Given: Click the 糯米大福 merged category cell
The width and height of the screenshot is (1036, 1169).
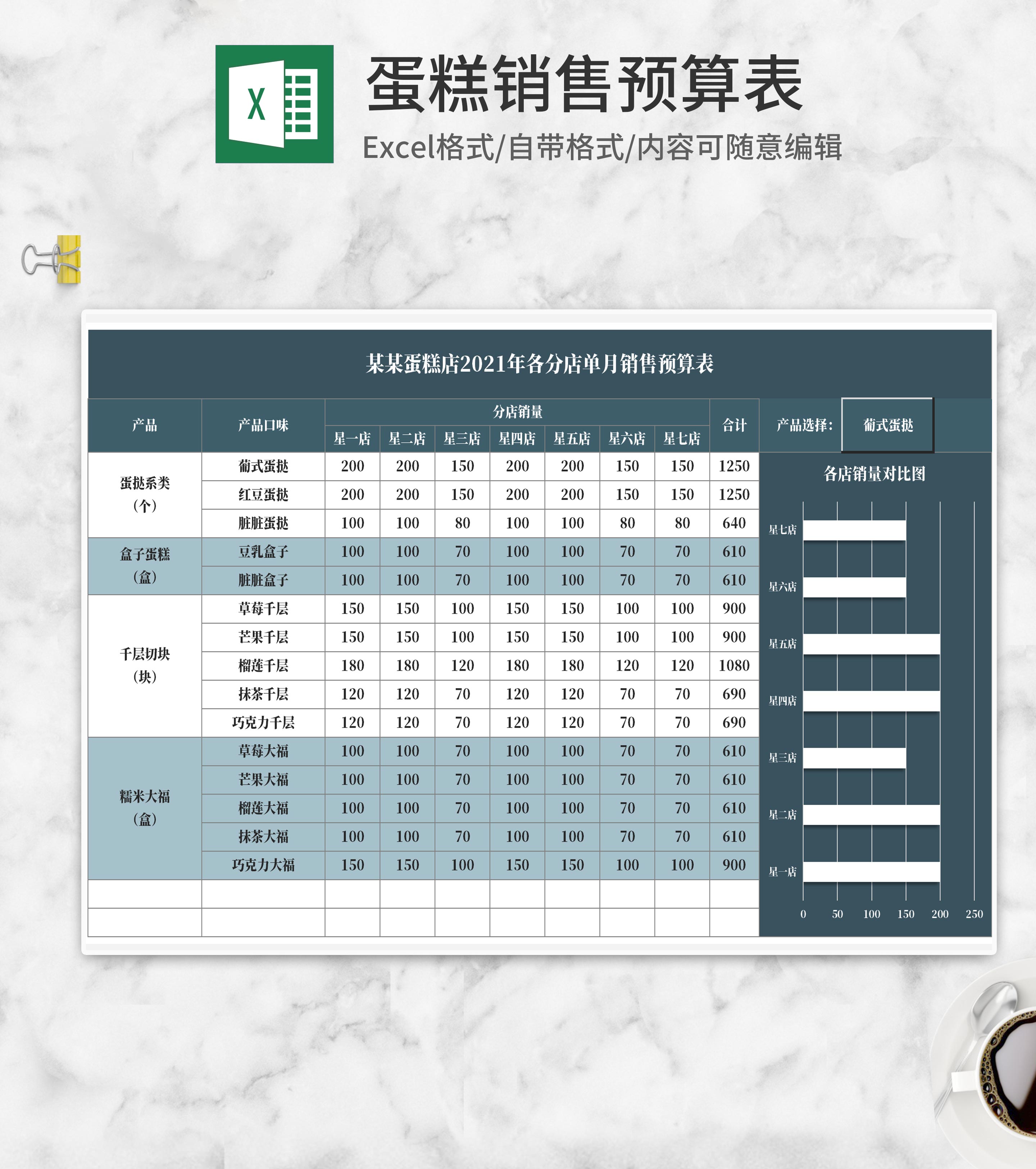Looking at the screenshot, I should (145, 808).
